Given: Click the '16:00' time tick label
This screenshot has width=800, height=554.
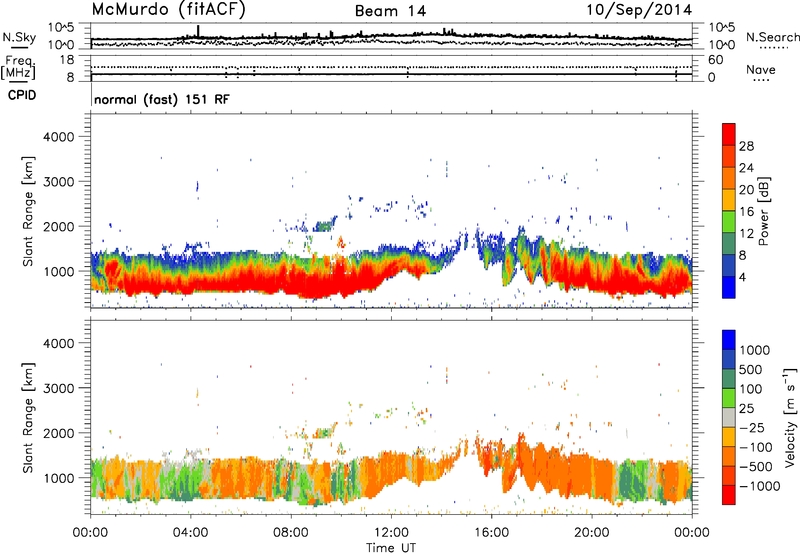Looking at the screenshot, I should point(491,533).
